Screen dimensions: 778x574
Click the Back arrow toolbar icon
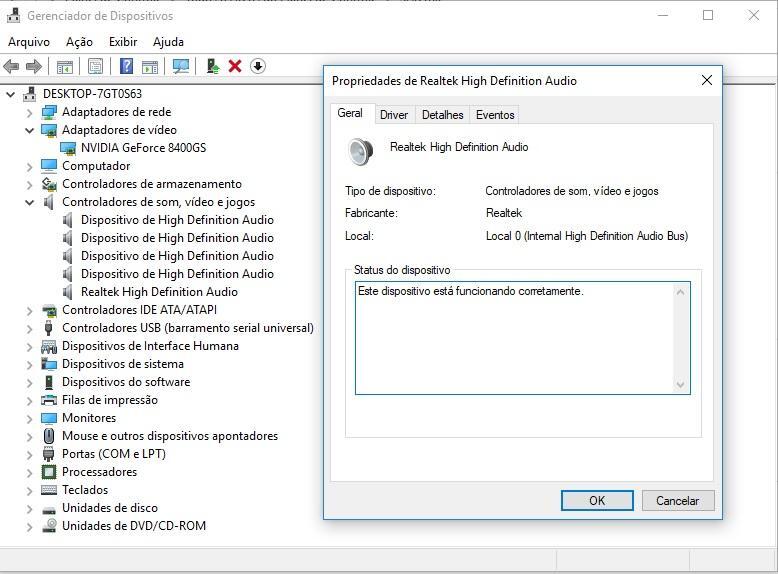11,66
